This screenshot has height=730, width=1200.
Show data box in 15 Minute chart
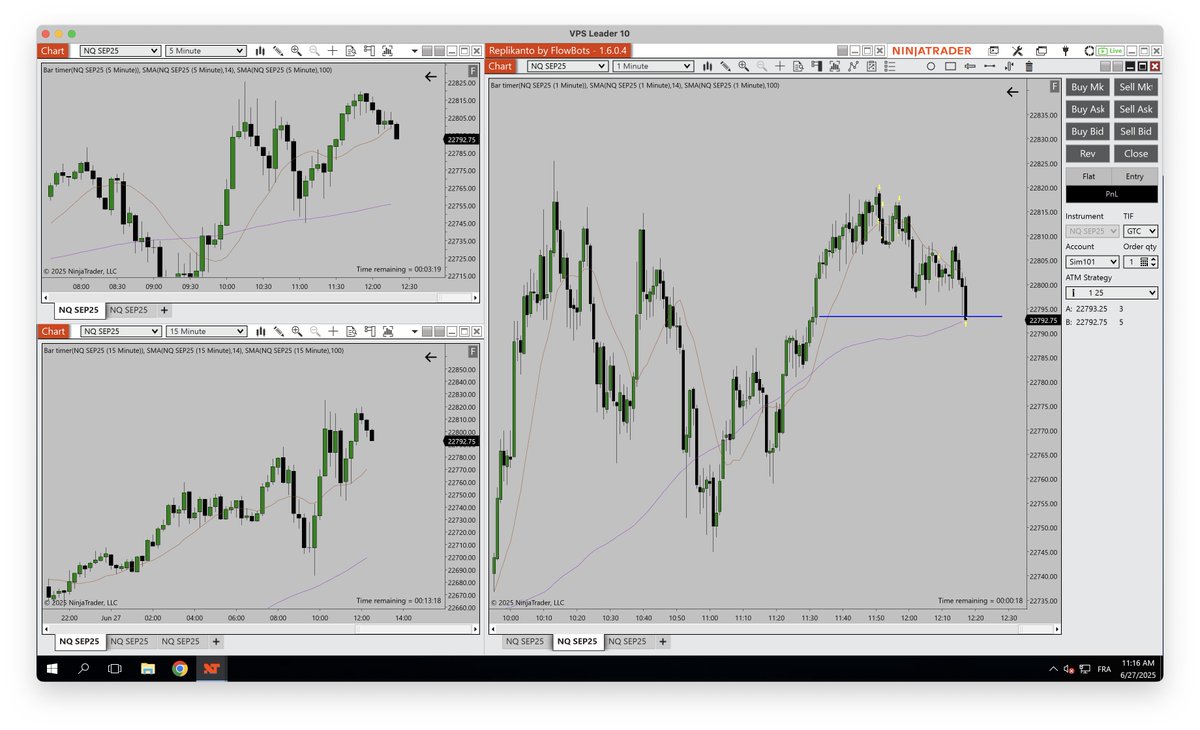coord(351,331)
